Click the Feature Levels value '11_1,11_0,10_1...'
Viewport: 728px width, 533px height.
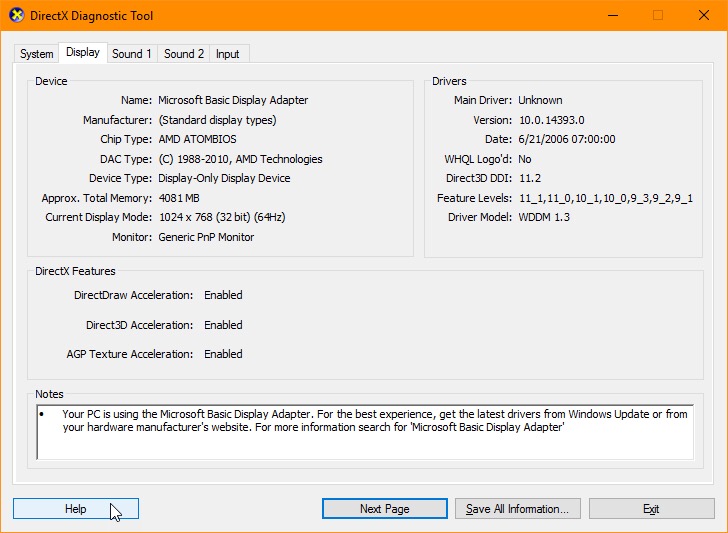[x=606, y=198]
